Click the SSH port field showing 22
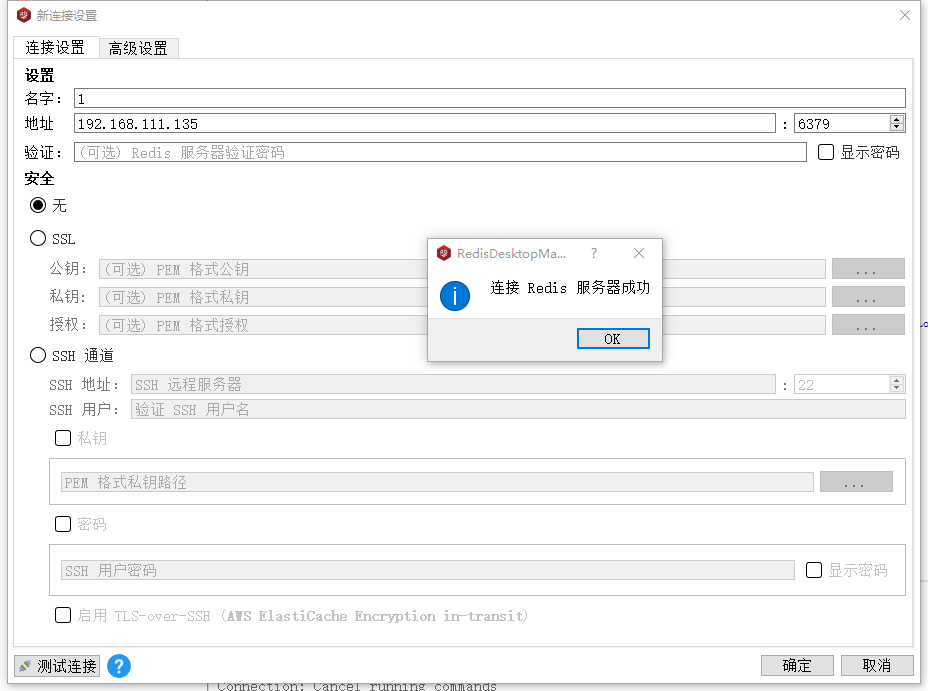This screenshot has height=691, width=928. tap(842, 385)
